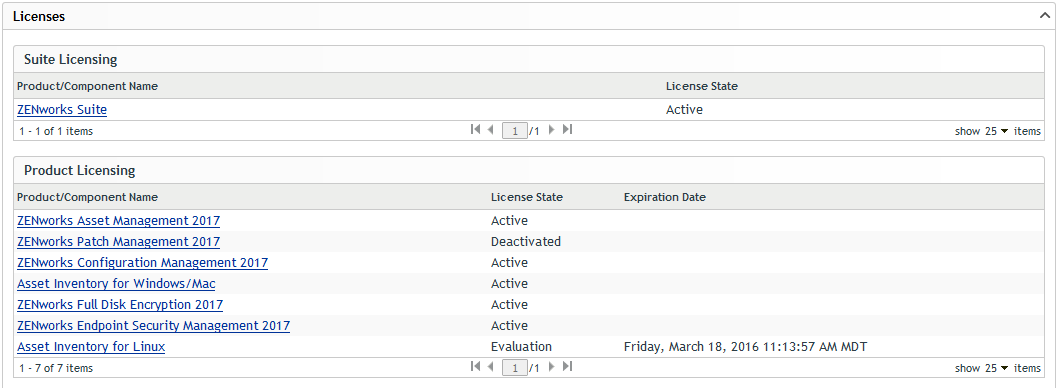
Task: Go to next page in Suite Licensing
Action: [x=552, y=130]
